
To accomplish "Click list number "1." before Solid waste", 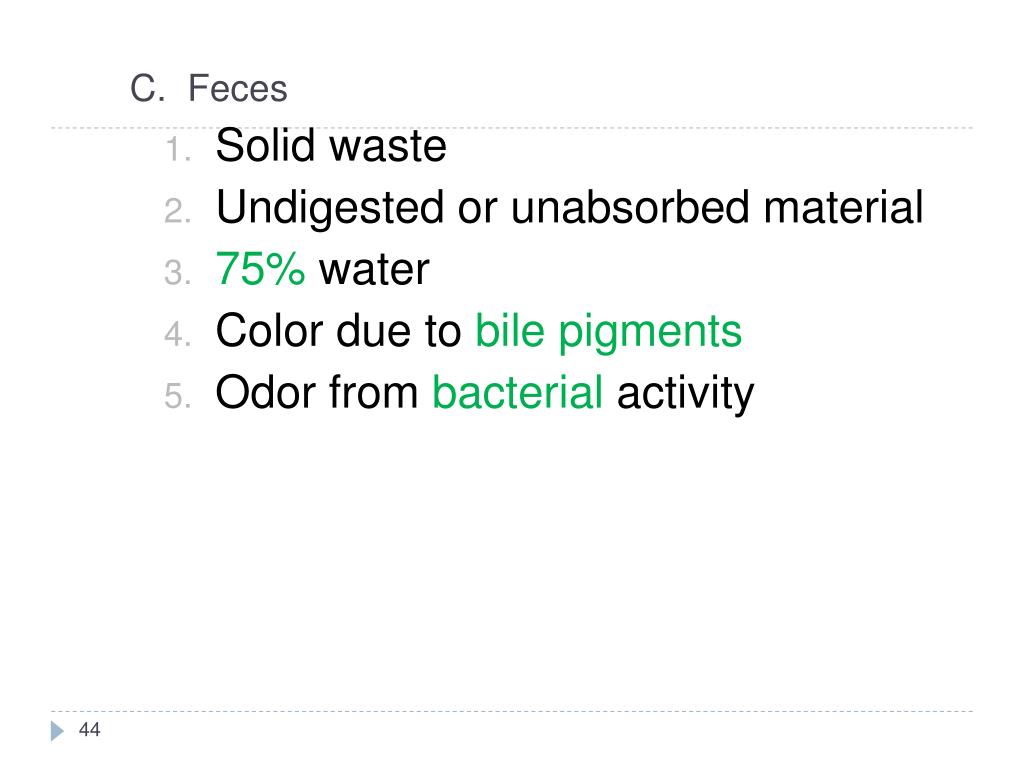I will tap(177, 152).
